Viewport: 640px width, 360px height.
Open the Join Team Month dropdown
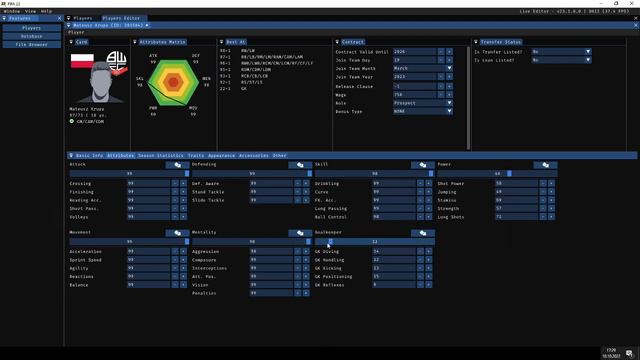423,69
